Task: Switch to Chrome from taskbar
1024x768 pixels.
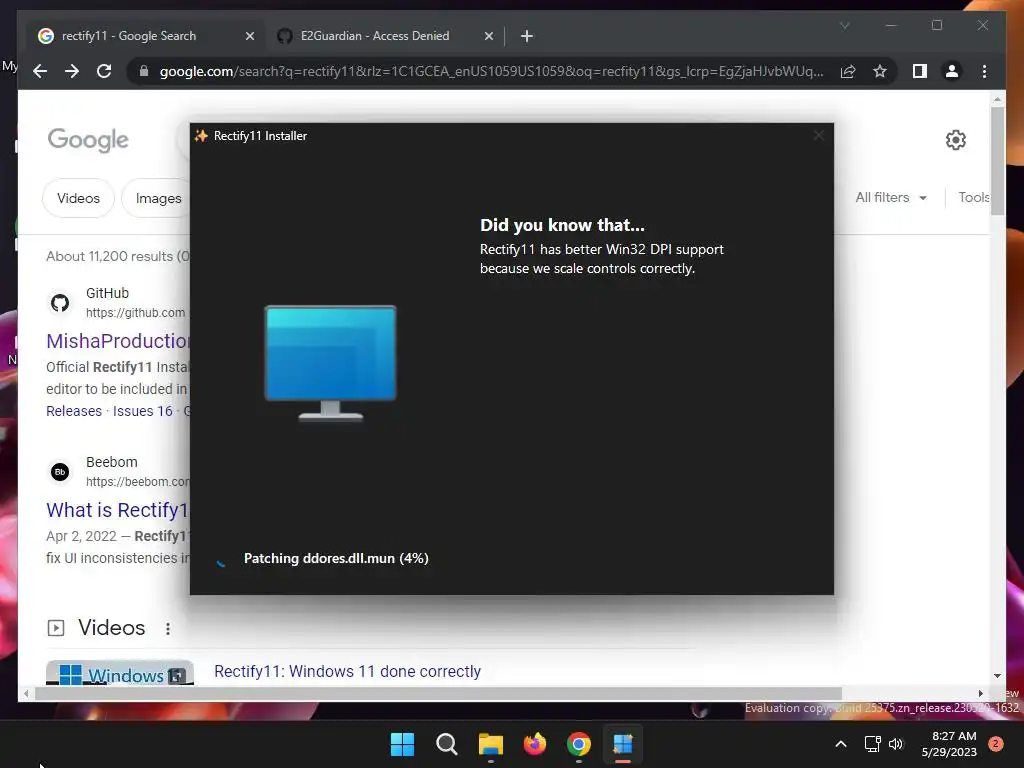Action: coord(579,744)
